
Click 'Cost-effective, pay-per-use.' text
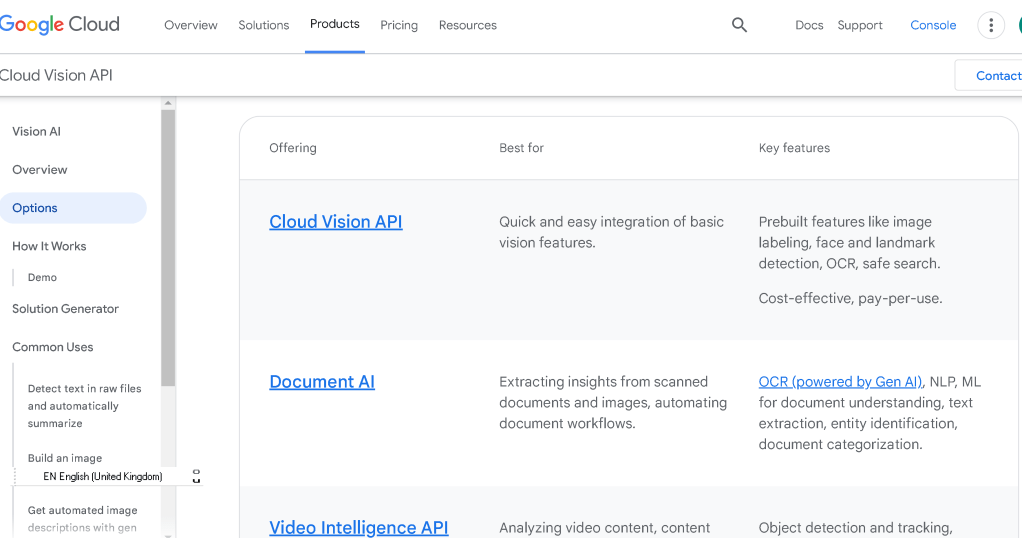(851, 299)
